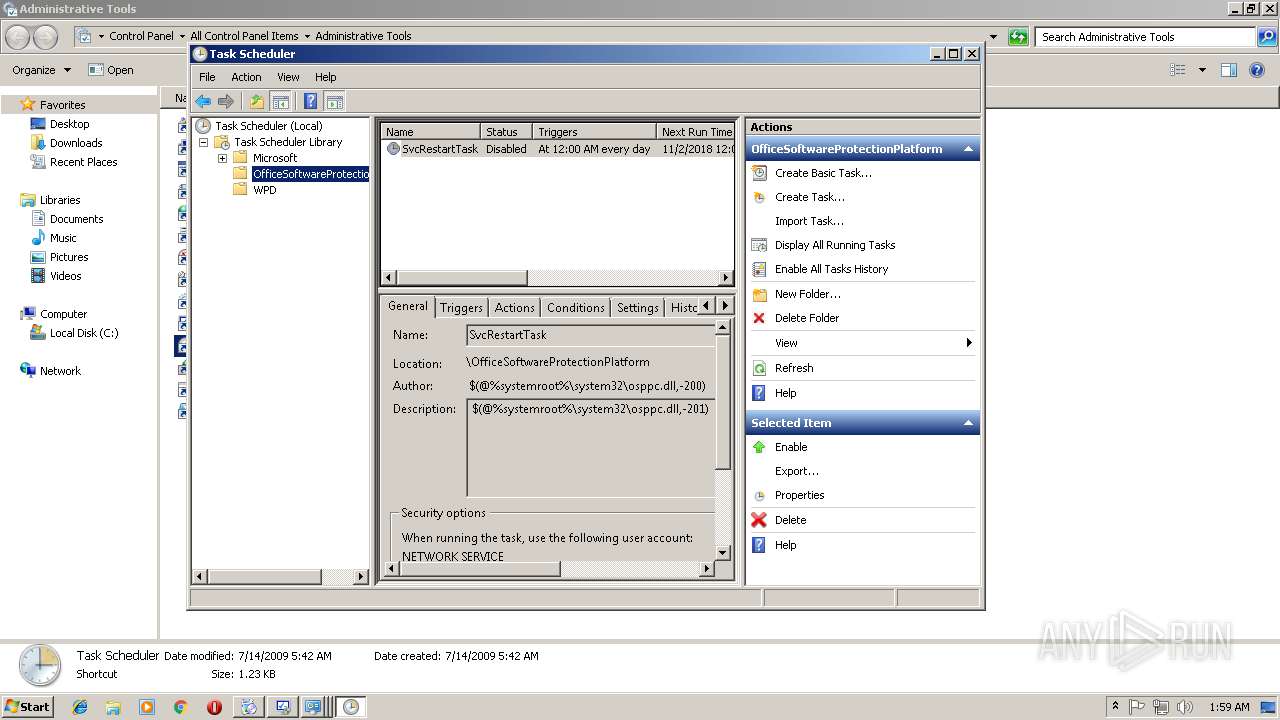
Task: Click Enable All Tasks History
Action: click(831, 269)
